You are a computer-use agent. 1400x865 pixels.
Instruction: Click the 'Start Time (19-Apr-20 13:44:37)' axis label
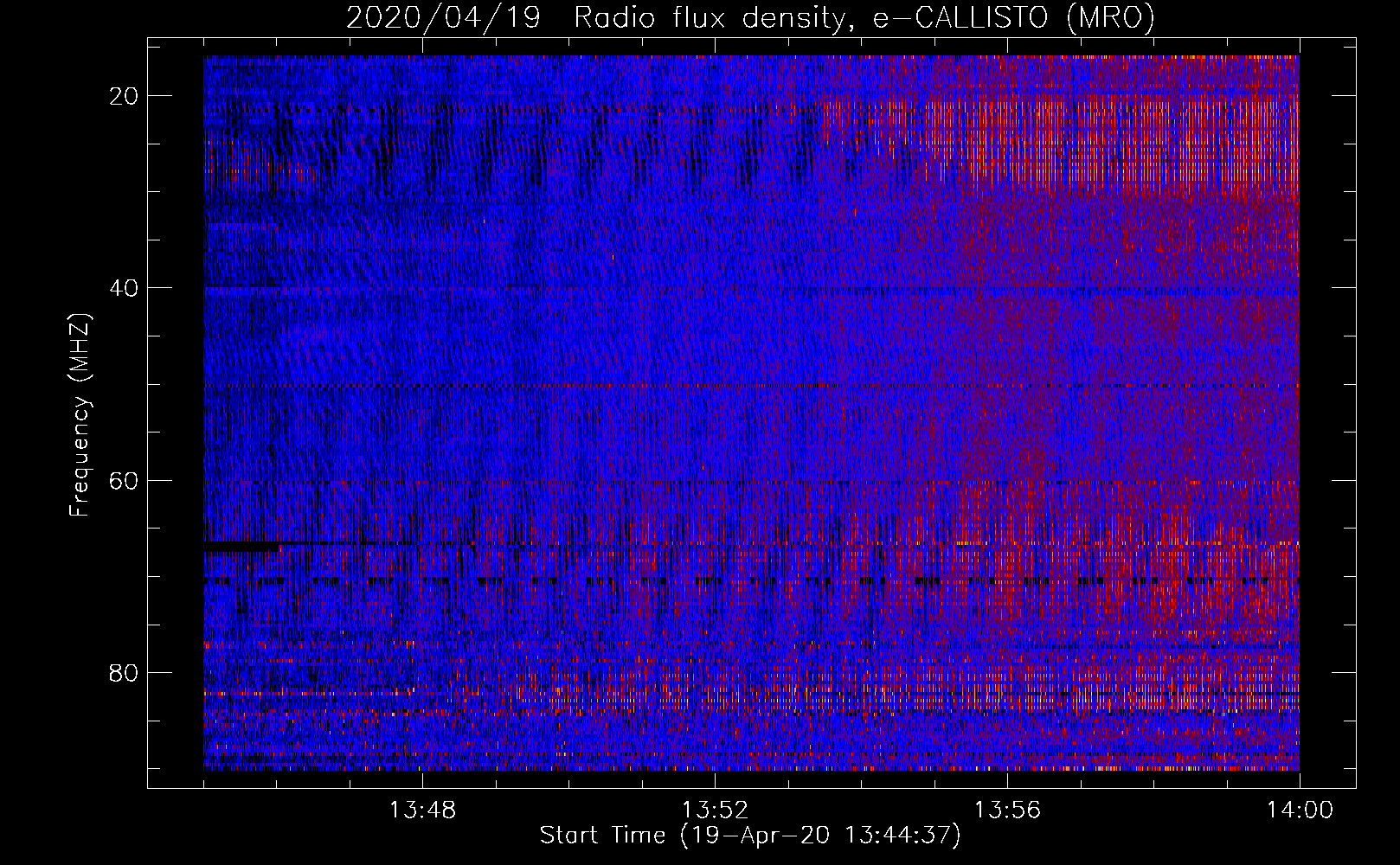coord(750,836)
